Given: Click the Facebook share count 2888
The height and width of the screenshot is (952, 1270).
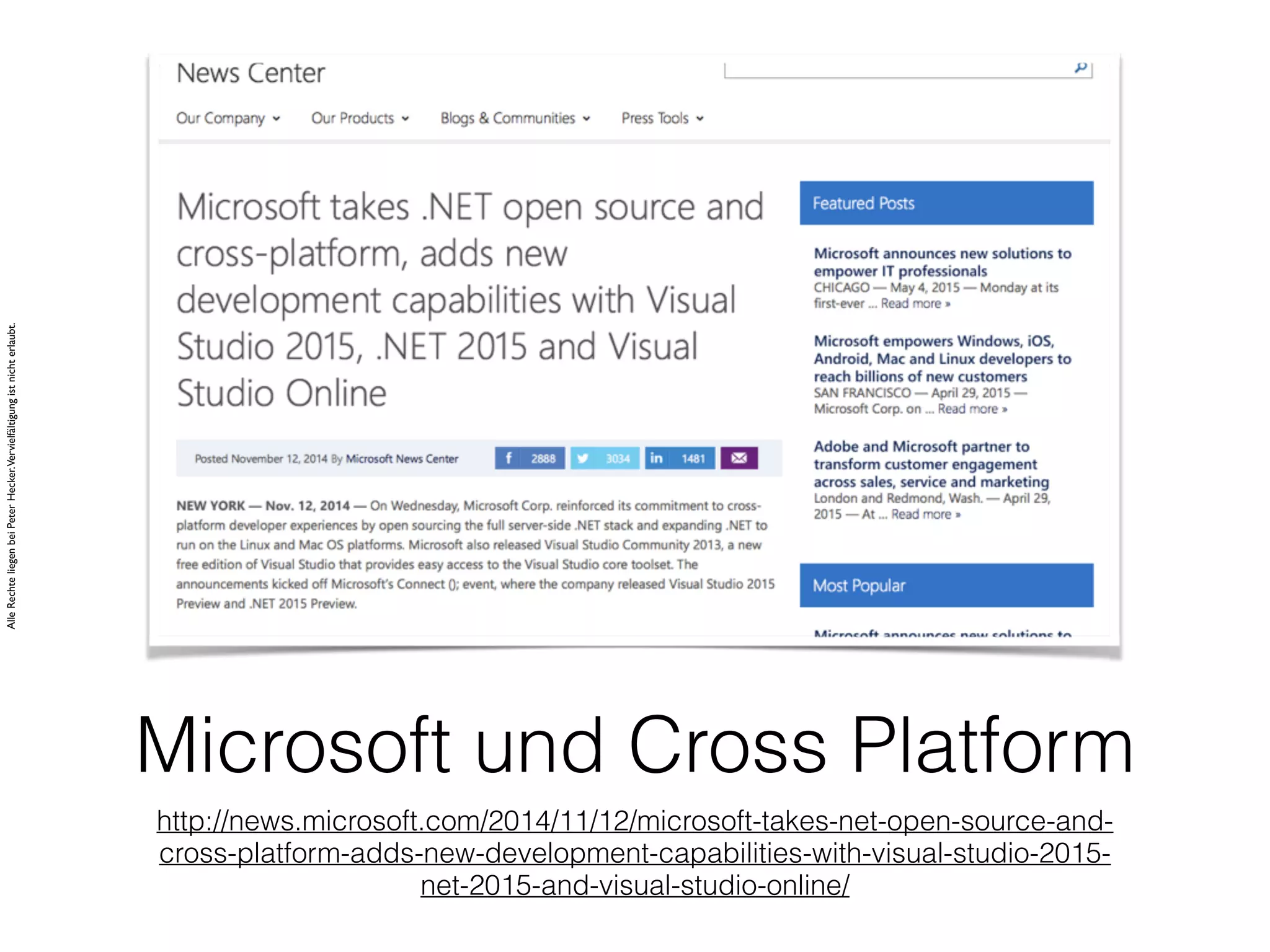Looking at the screenshot, I should (543, 459).
